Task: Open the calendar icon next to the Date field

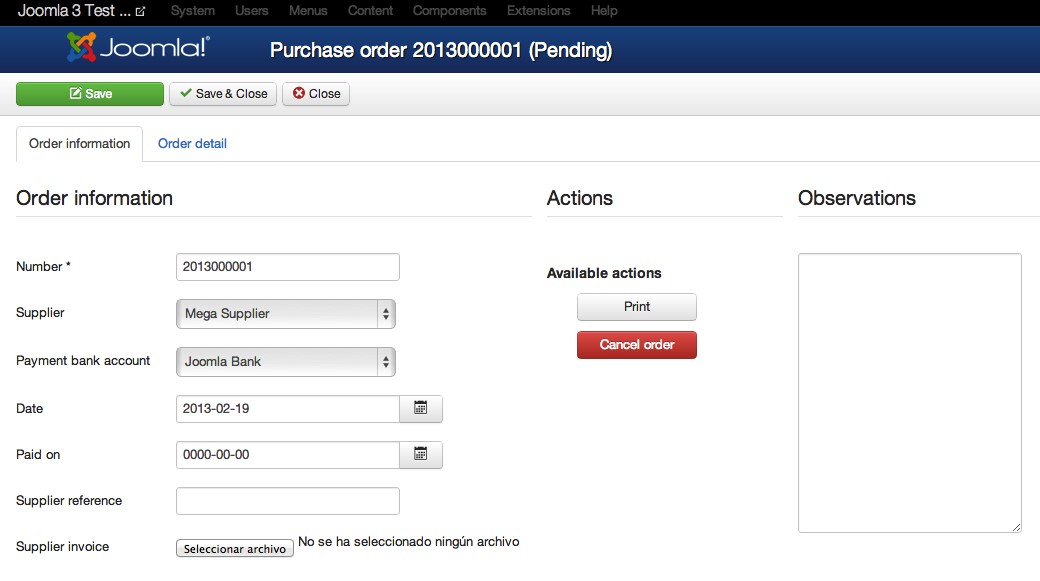Action: 420,408
